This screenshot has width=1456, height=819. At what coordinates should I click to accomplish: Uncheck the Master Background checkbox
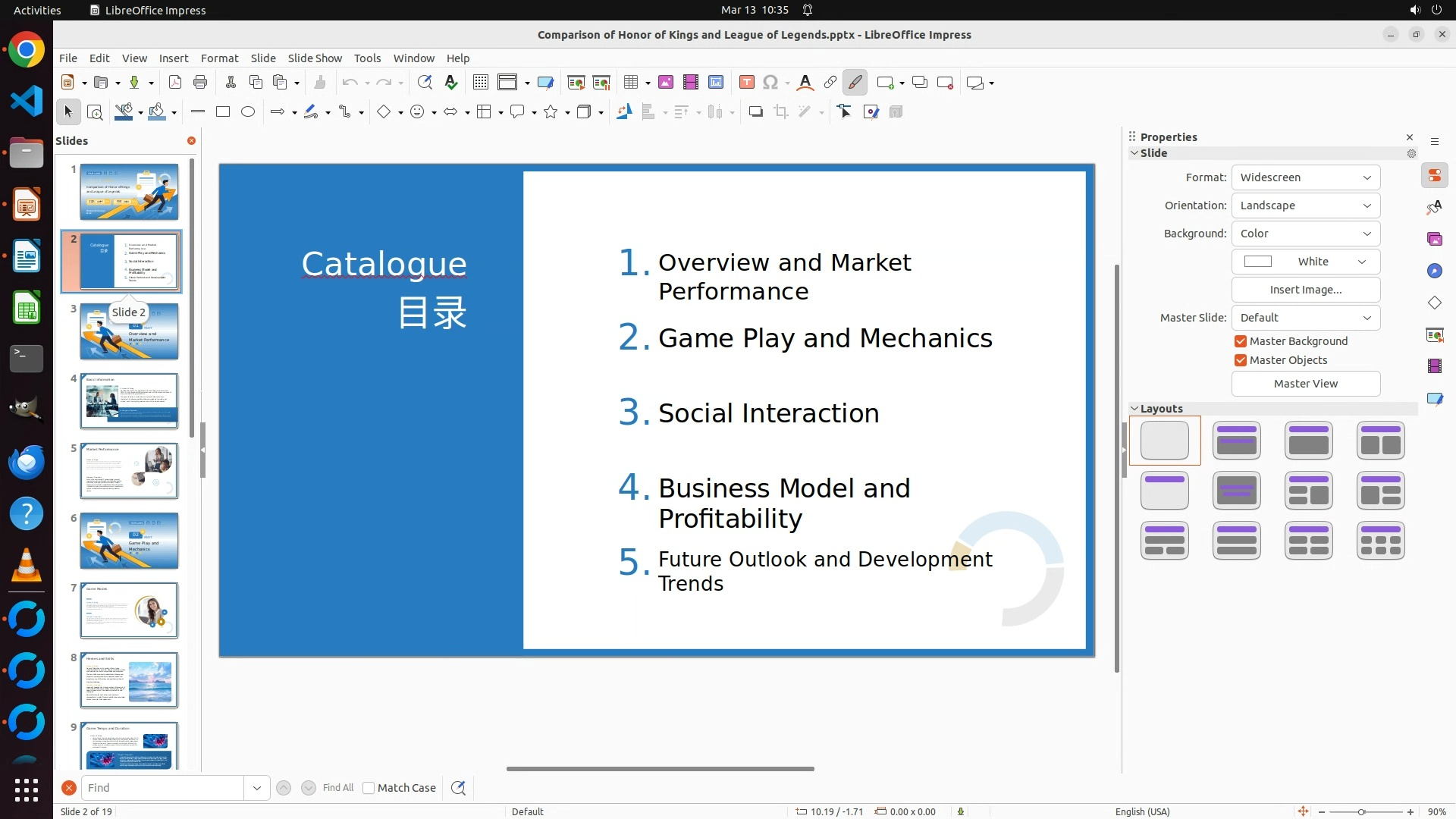(1241, 341)
